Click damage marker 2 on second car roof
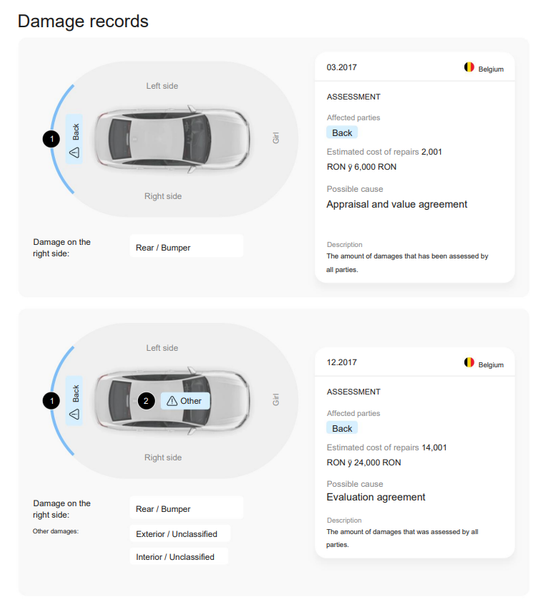543x600 pixels. [x=146, y=401]
